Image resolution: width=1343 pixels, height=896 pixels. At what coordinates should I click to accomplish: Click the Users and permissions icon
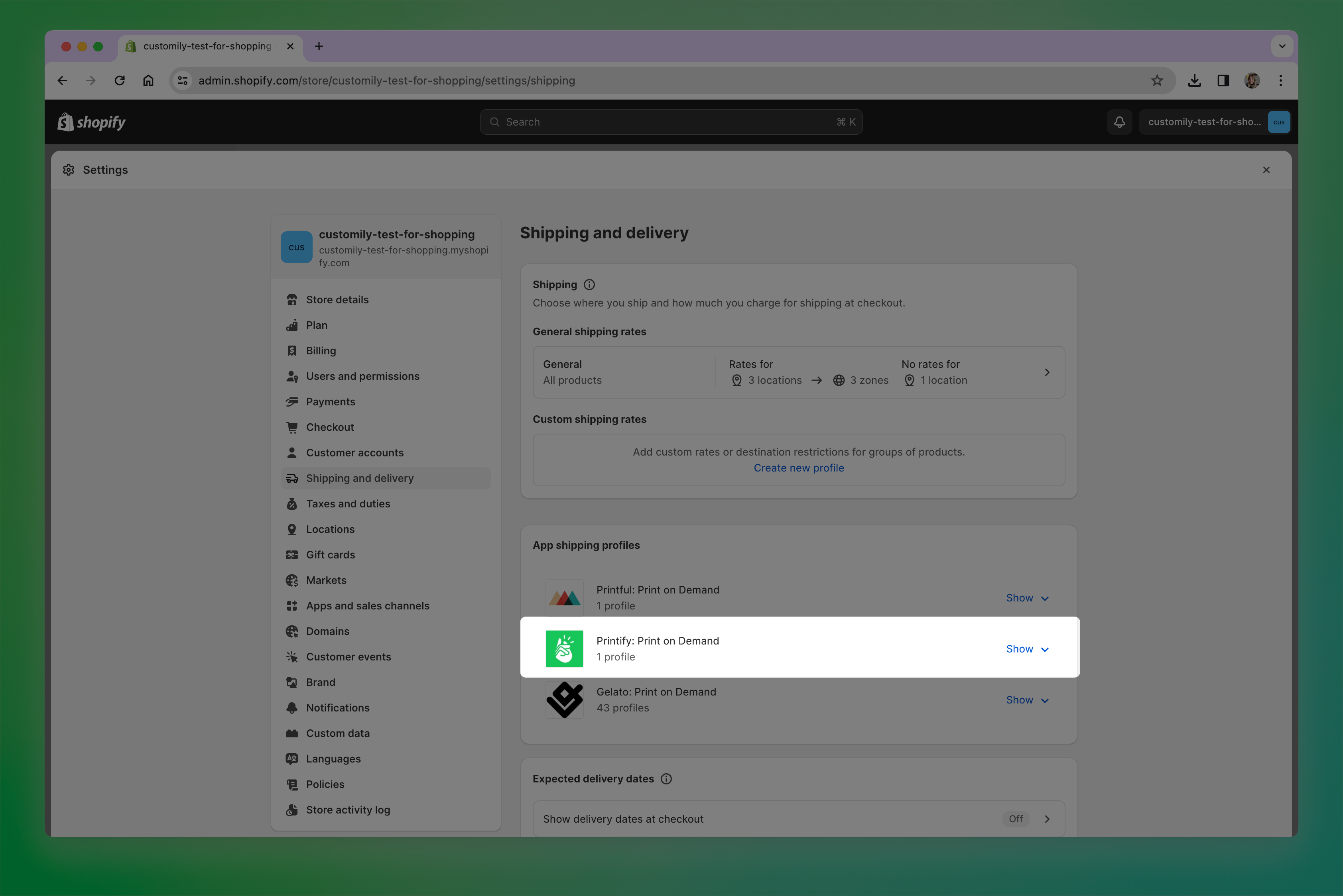point(292,376)
